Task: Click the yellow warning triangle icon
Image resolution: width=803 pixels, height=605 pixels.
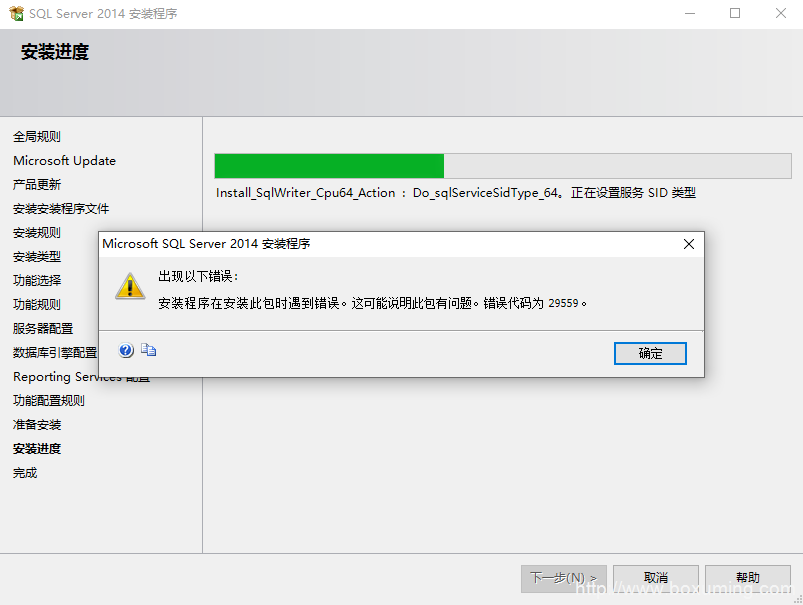Action: [130, 286]
